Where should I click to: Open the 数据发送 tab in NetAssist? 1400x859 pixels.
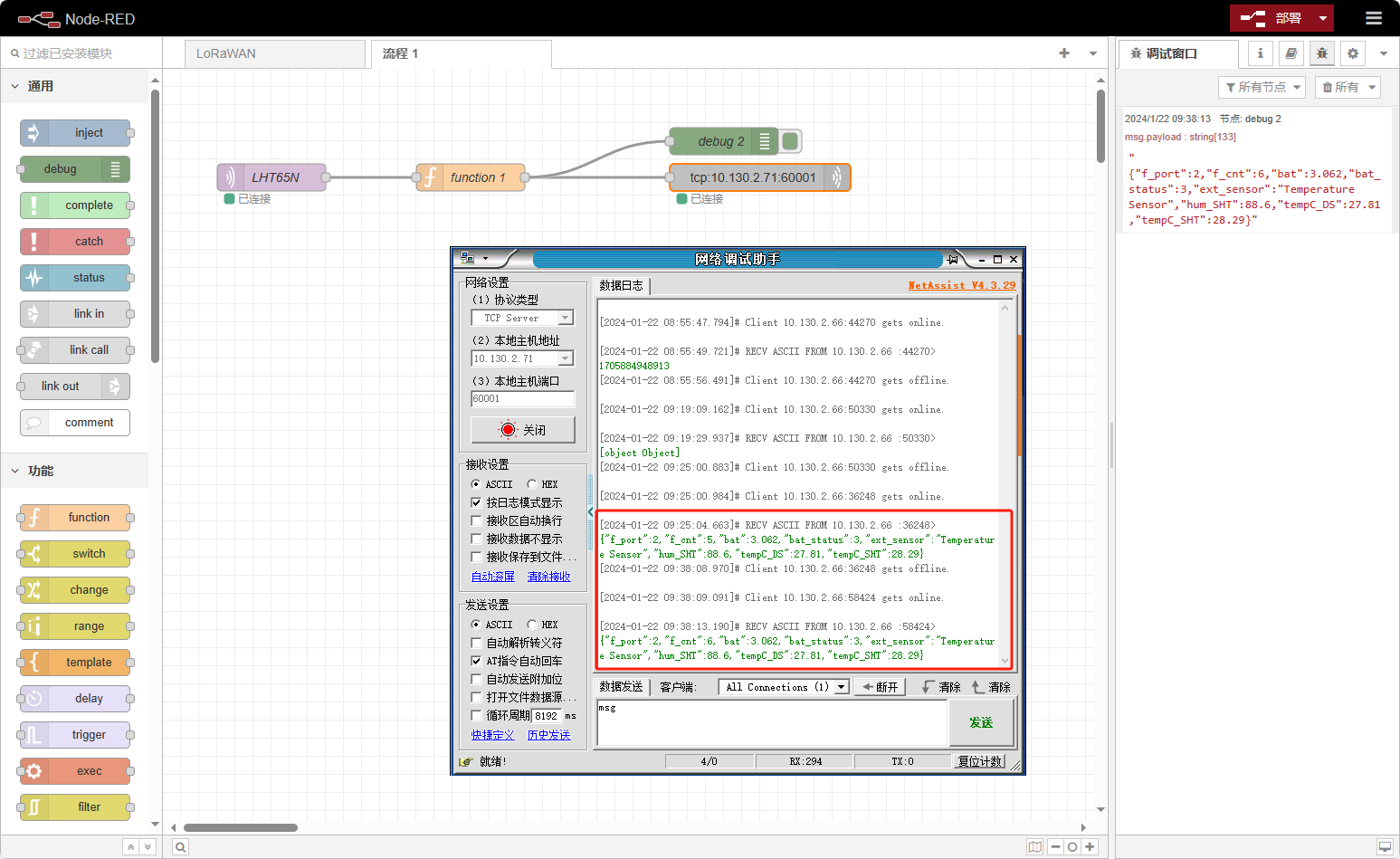click(x=621, y=687)
